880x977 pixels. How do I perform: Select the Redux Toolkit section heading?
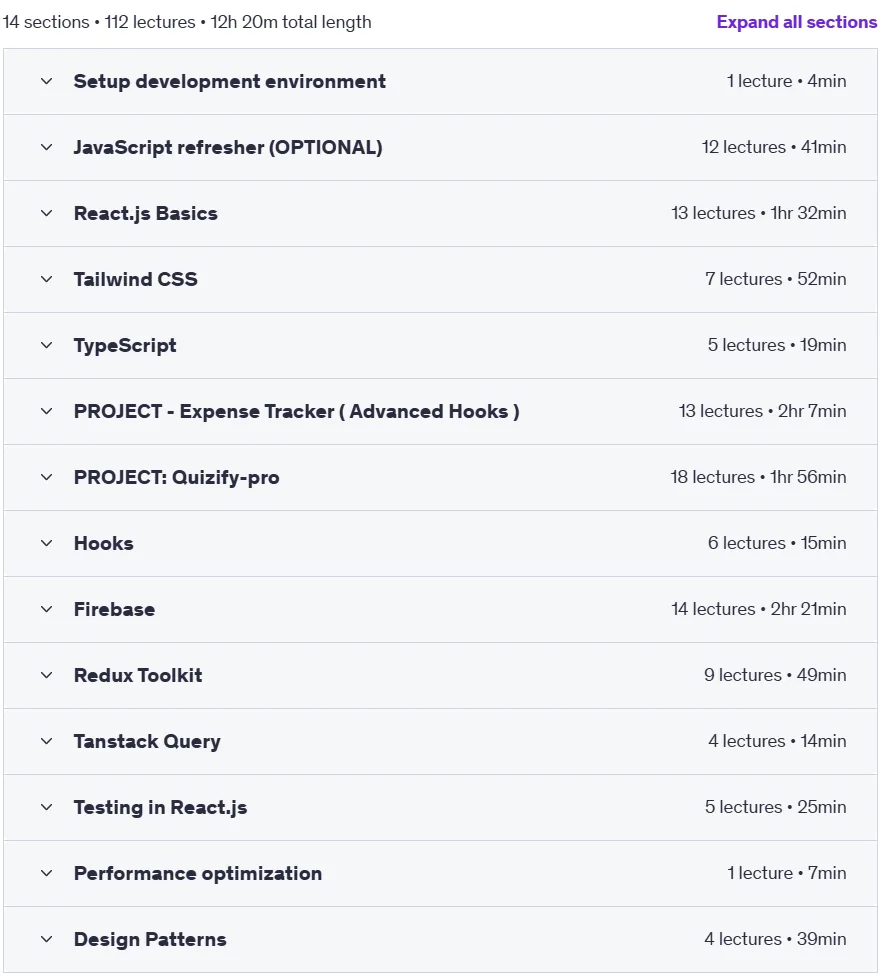(x=138, y=675)
